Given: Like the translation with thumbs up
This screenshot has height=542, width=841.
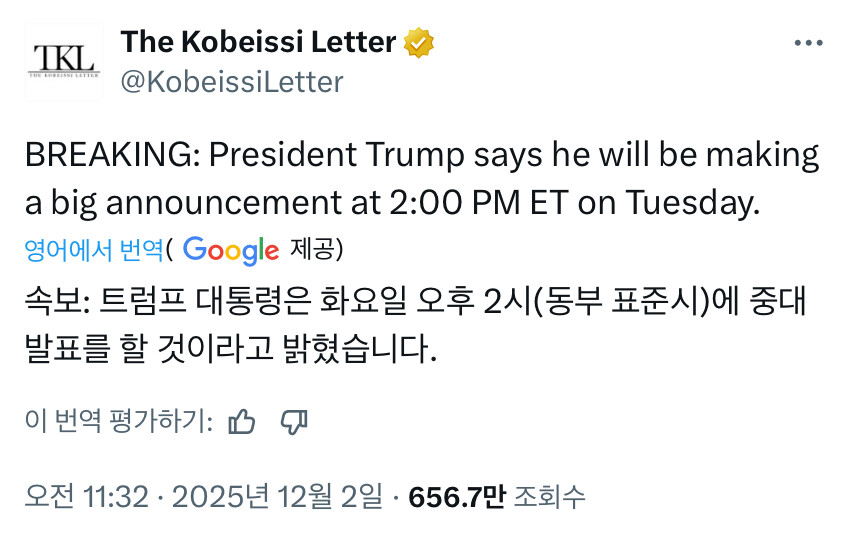Looking at the screenshot, I should coord(242,423).
